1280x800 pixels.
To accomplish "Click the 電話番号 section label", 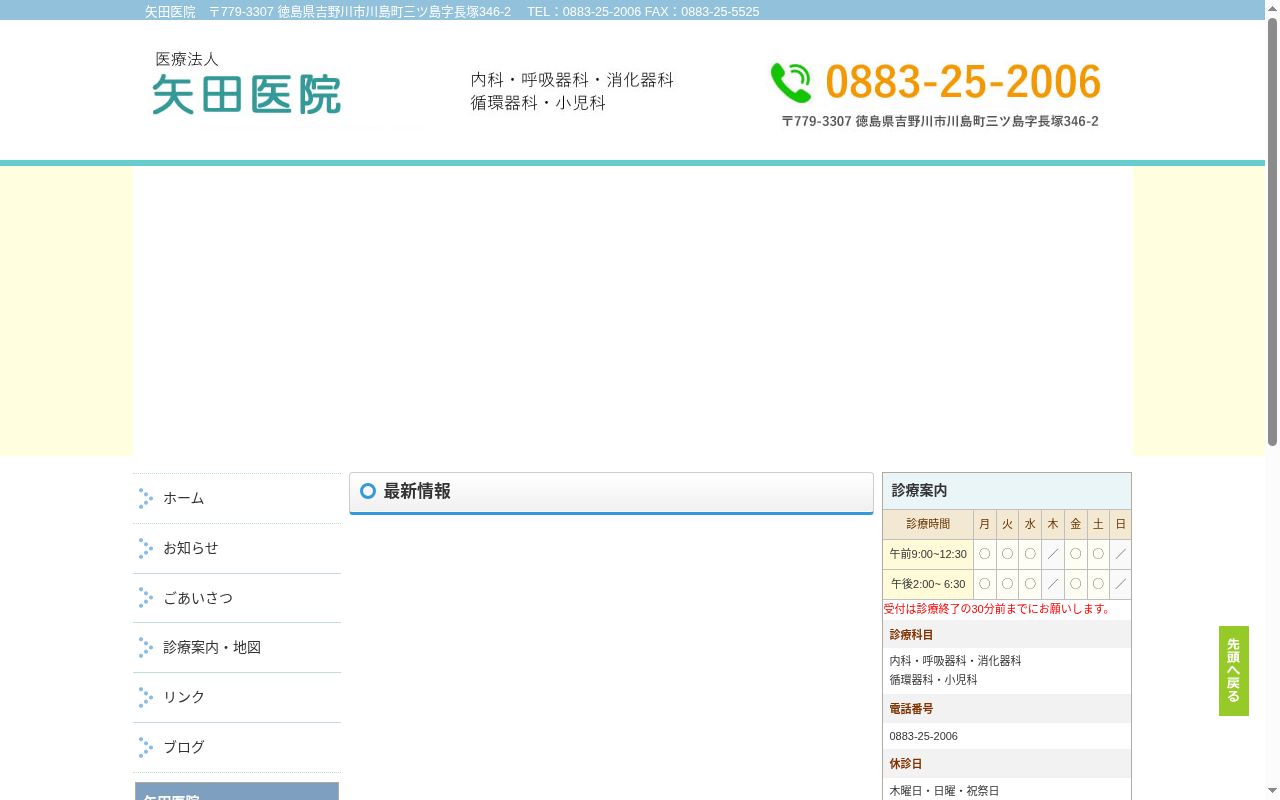I will pyautogui.click(x=911, y=709).
